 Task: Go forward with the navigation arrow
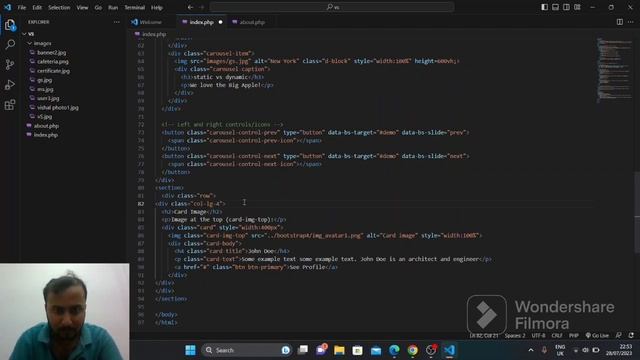tap(202, 7)
